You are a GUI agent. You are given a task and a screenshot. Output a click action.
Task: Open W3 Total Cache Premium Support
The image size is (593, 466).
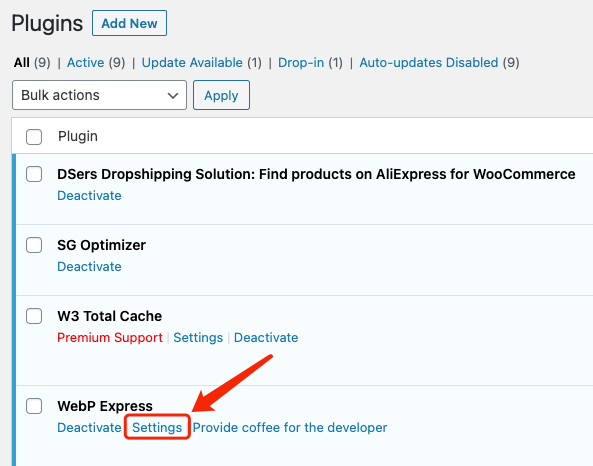[110, 337]
